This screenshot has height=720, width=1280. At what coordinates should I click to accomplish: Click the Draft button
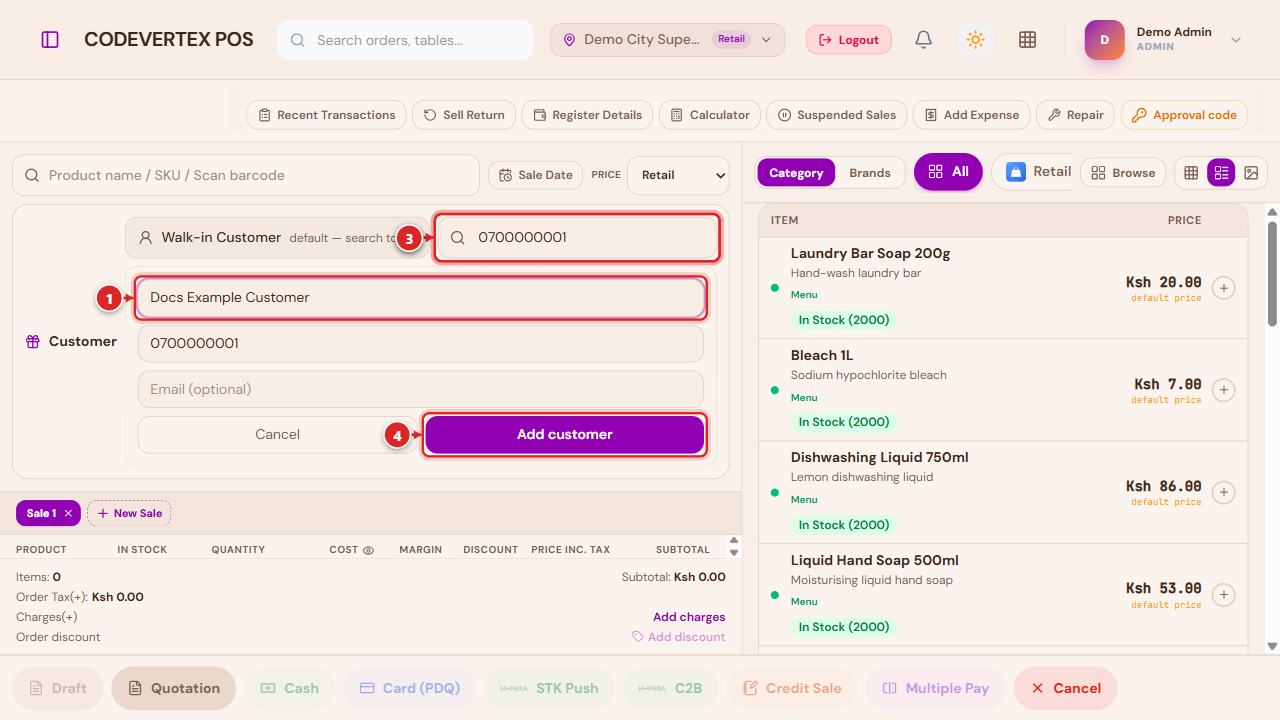(x=58, y=688)
